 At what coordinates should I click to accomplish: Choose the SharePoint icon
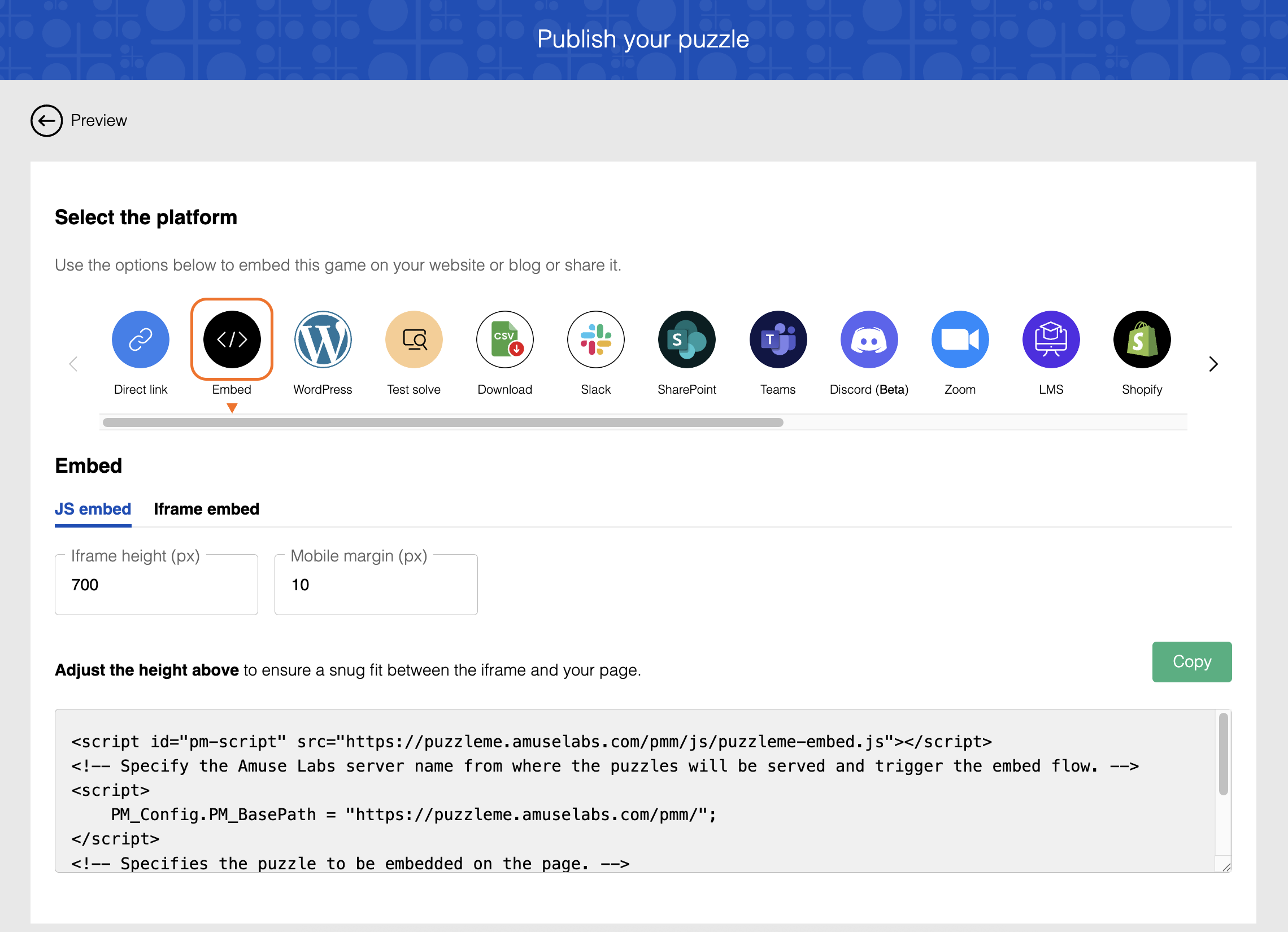pyautogui.click(x=686, y=339)
